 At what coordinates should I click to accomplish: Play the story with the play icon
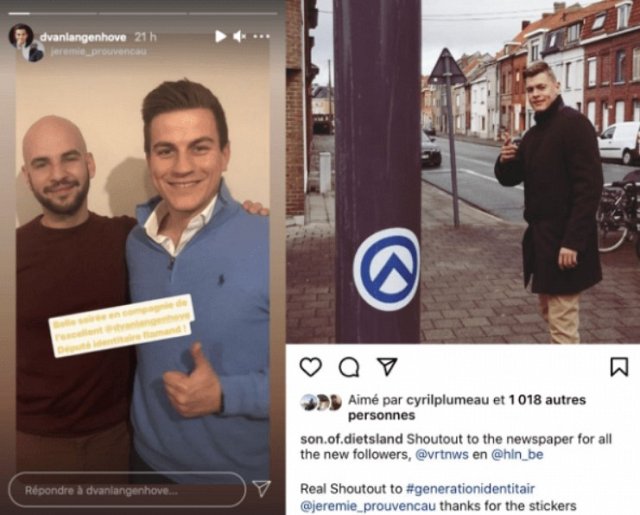[x=220, y=37]
